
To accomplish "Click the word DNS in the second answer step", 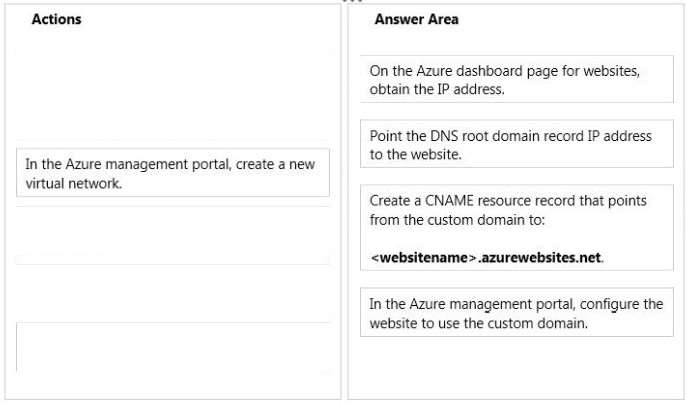I will click(x=444, y=136).
